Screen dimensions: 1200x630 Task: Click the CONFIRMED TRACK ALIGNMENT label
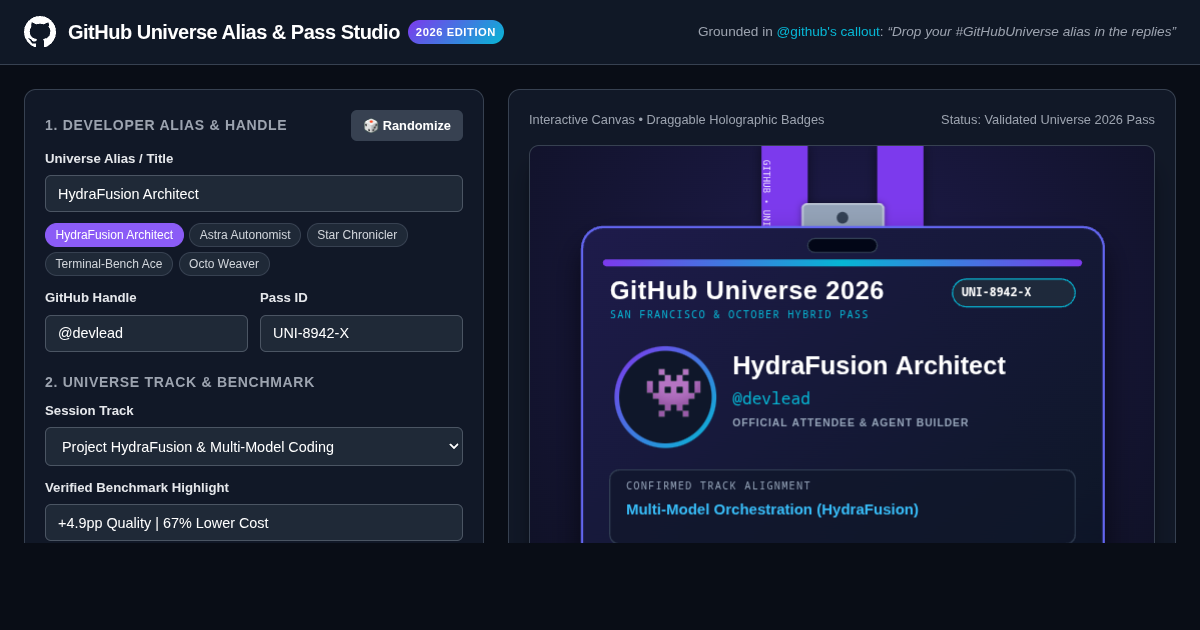coord(718,486)
